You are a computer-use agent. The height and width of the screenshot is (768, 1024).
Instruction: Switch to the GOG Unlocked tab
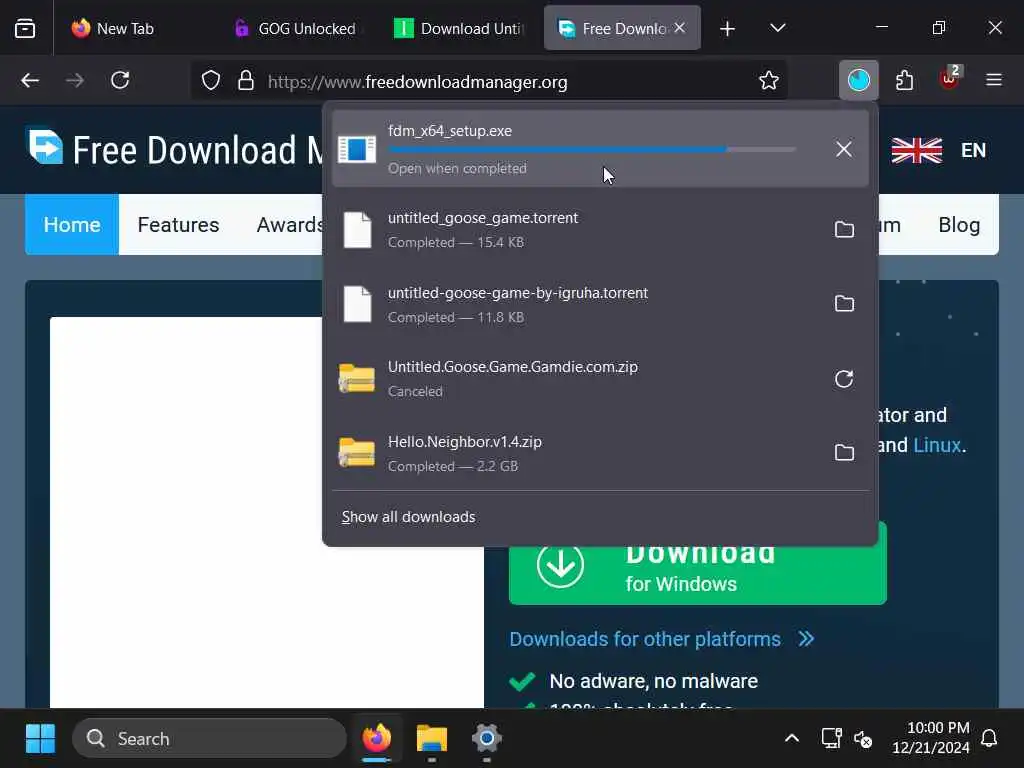pos(298,28)
